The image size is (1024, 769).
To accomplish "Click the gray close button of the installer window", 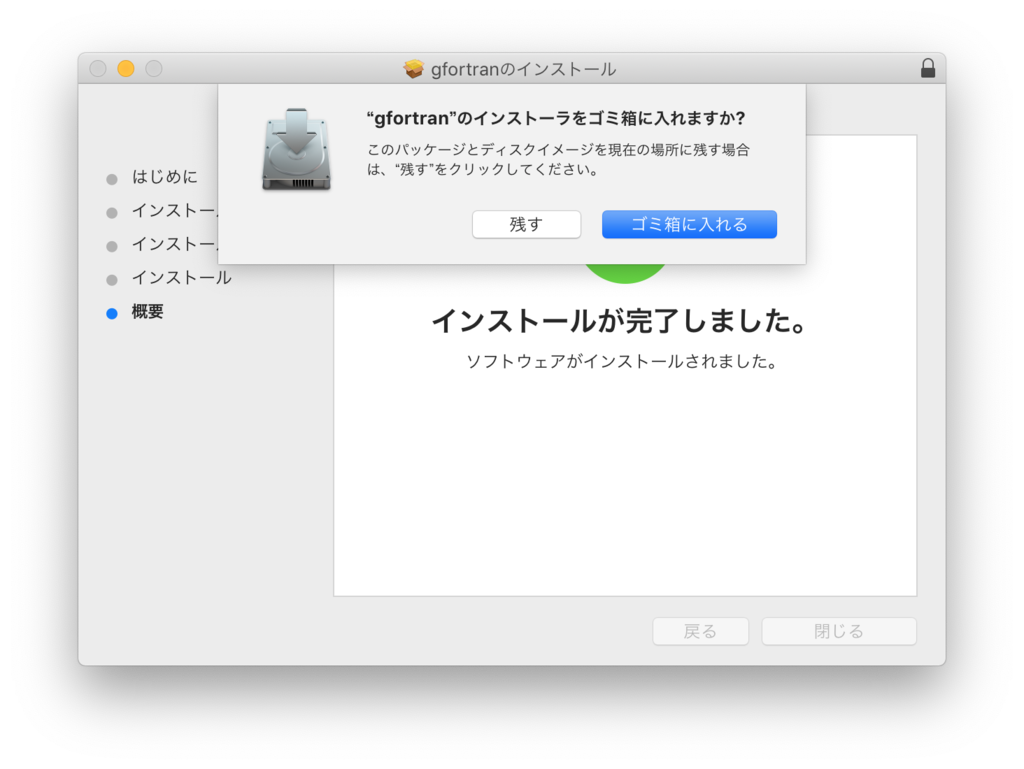I will pos(98,69).
